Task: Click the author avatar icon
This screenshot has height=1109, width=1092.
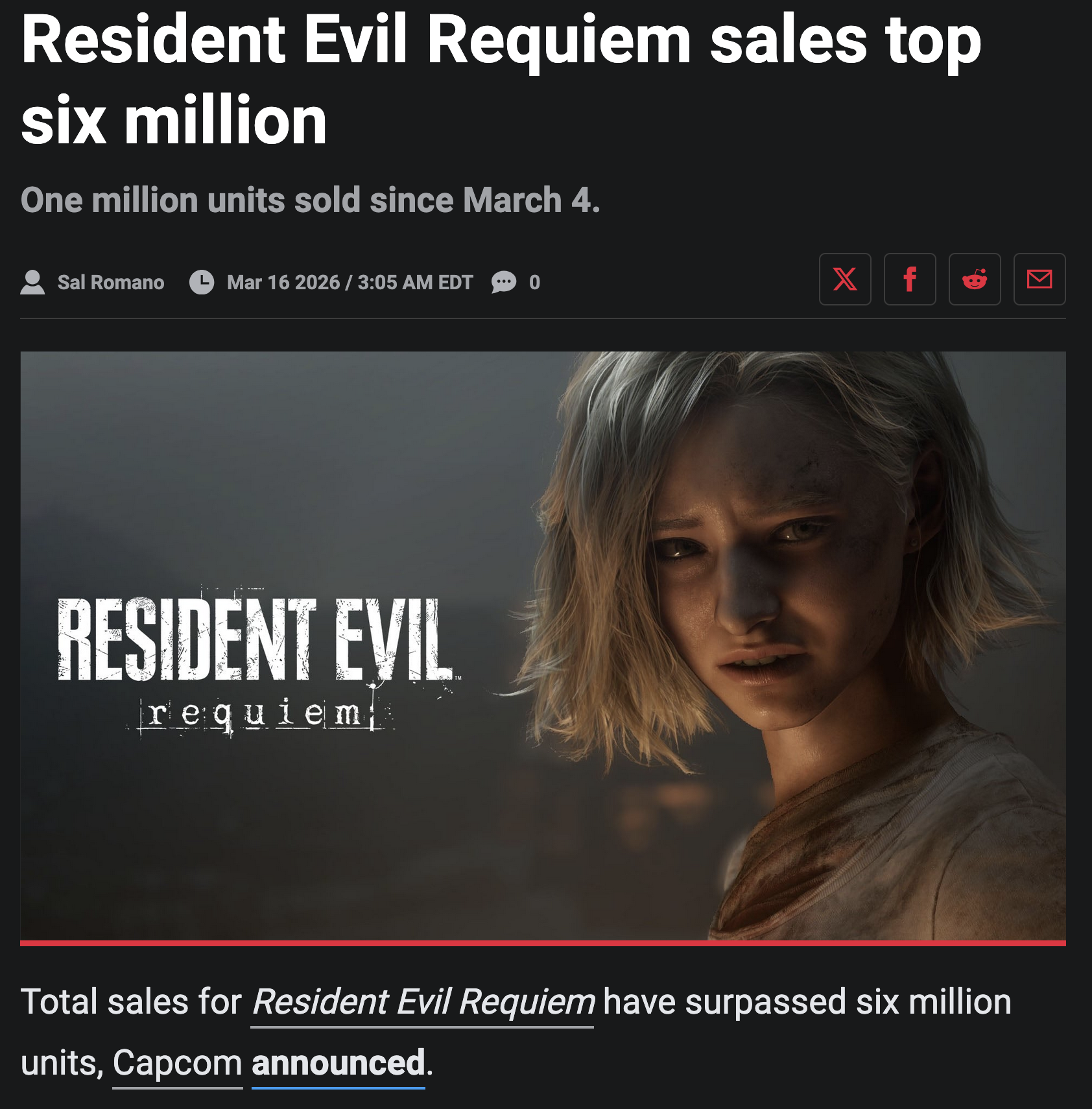Action: [32, 282]
